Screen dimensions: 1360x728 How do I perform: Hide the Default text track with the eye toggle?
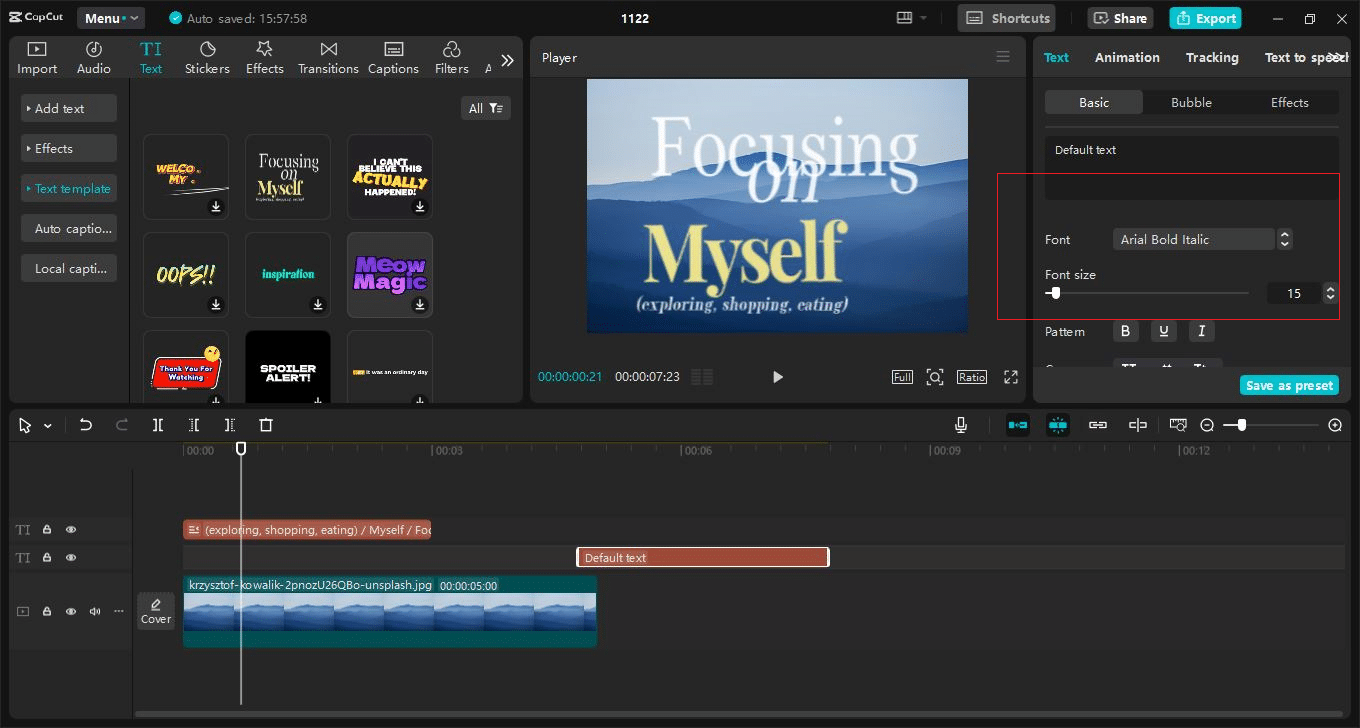(x=71, y=557)
